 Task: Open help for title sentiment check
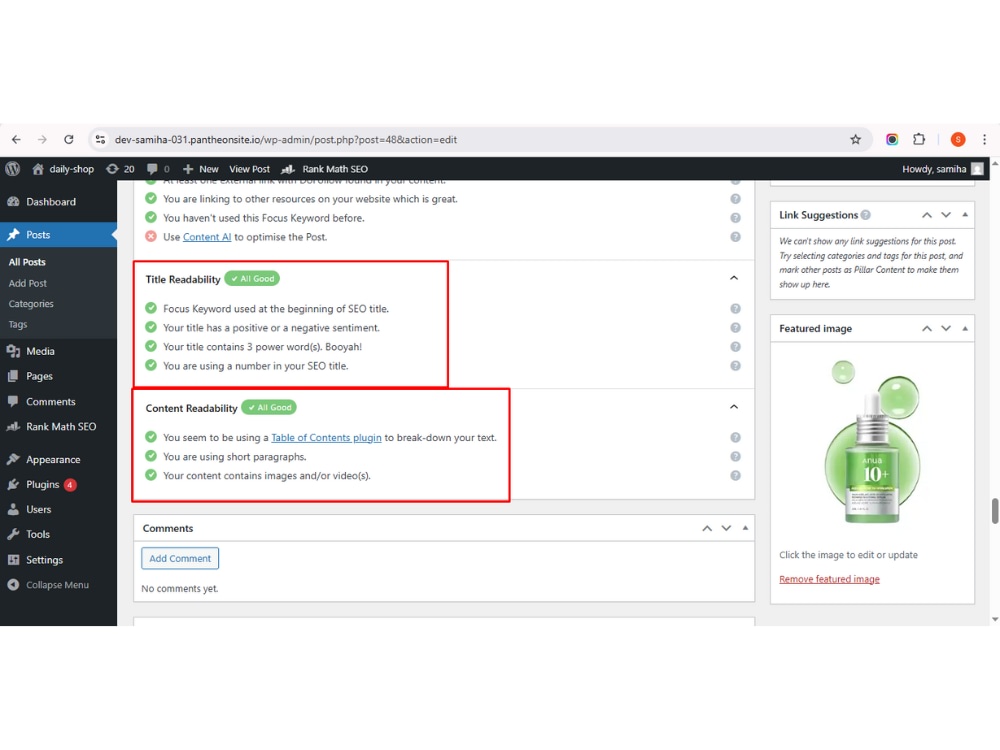pyautogui.click(x=735, y=328)
